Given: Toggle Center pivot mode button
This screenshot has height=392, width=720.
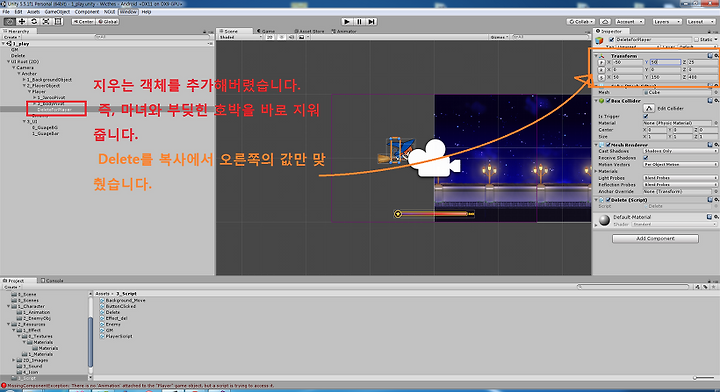Looking at the screenshot, I should [x=83, y=22].
